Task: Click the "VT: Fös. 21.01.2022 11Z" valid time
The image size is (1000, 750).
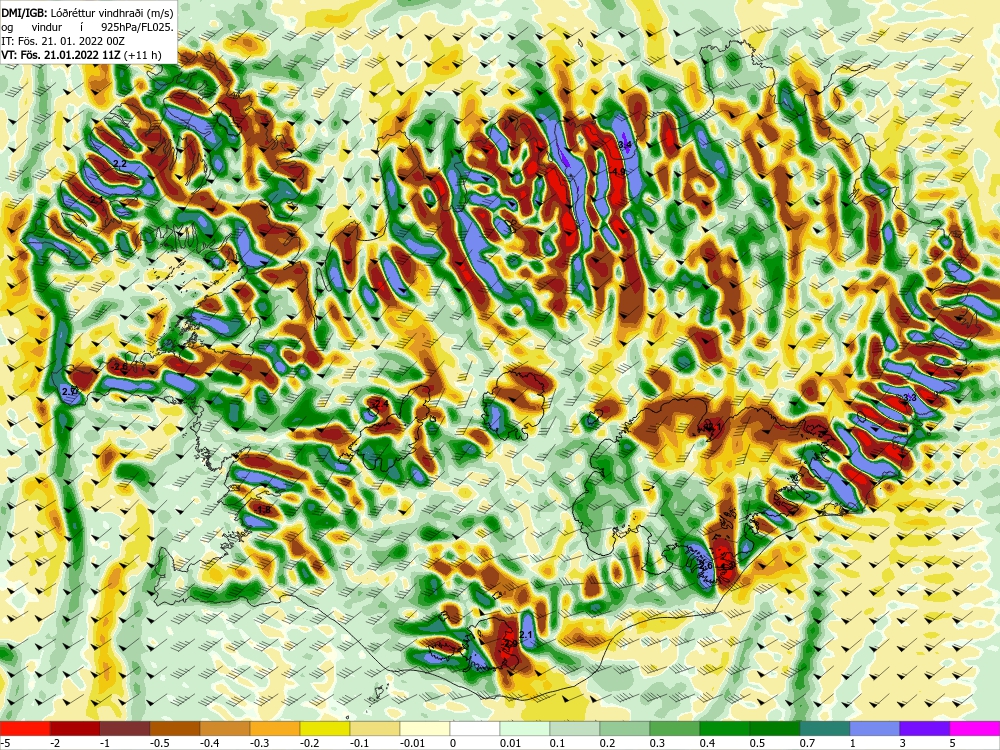Action: [61, 55]
